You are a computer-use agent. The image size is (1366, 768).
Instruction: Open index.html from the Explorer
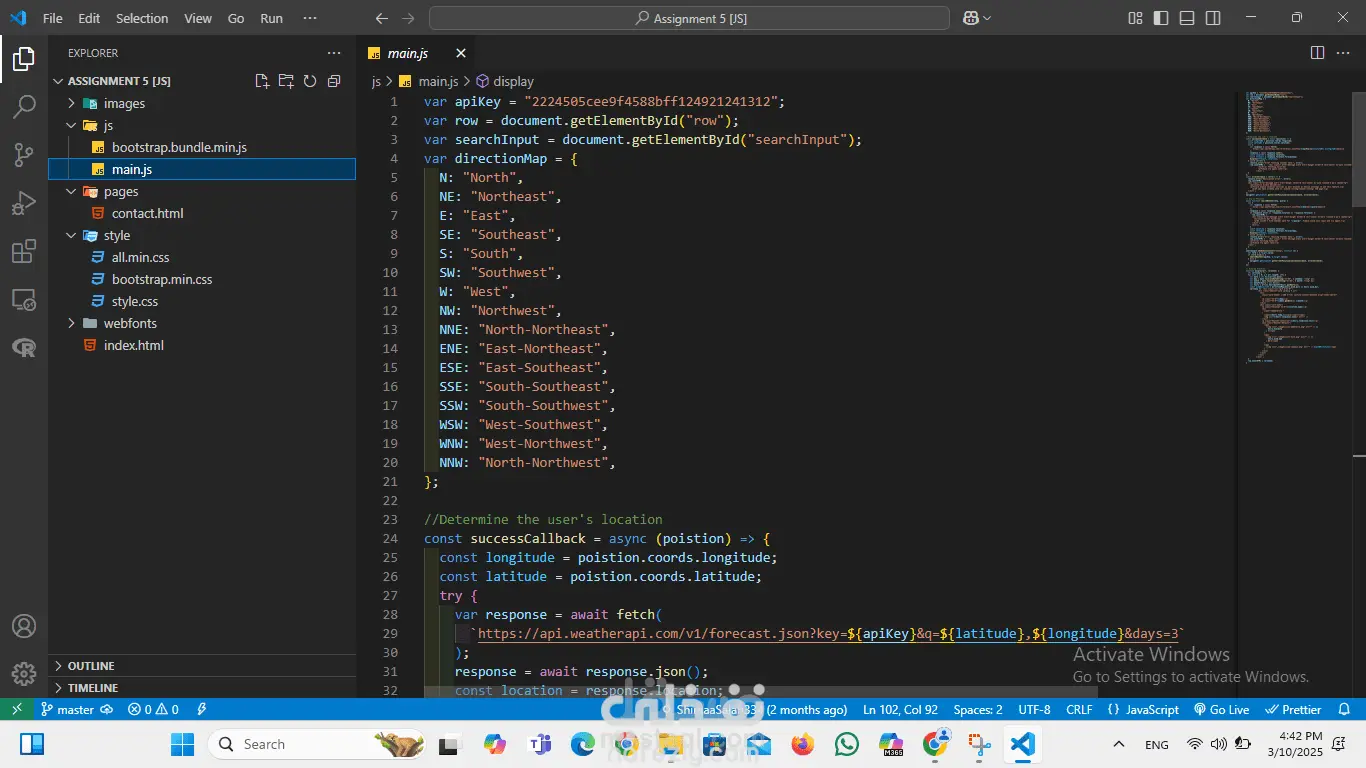[x=133, y=345]
